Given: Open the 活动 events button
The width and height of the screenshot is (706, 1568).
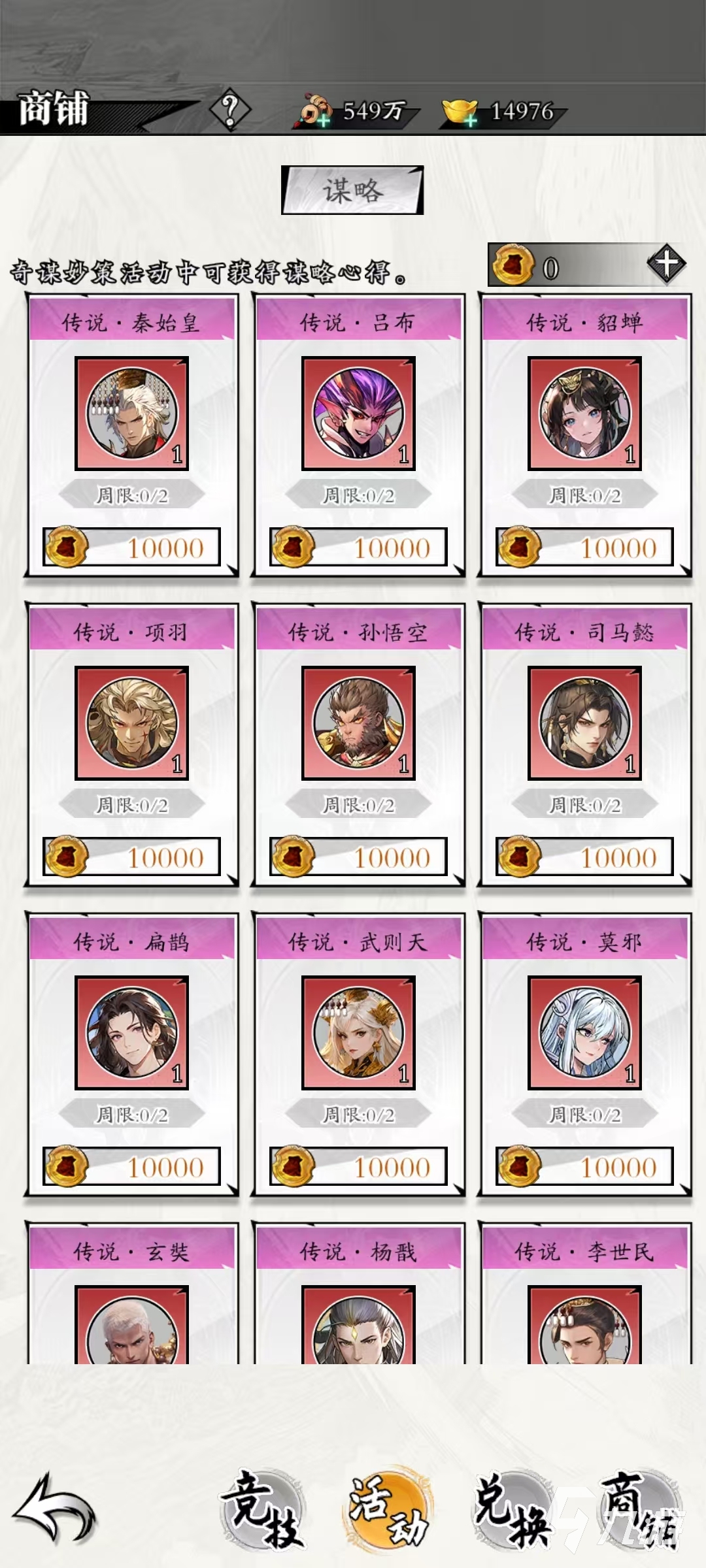Looking at the screenshot, I should 388,1509.
